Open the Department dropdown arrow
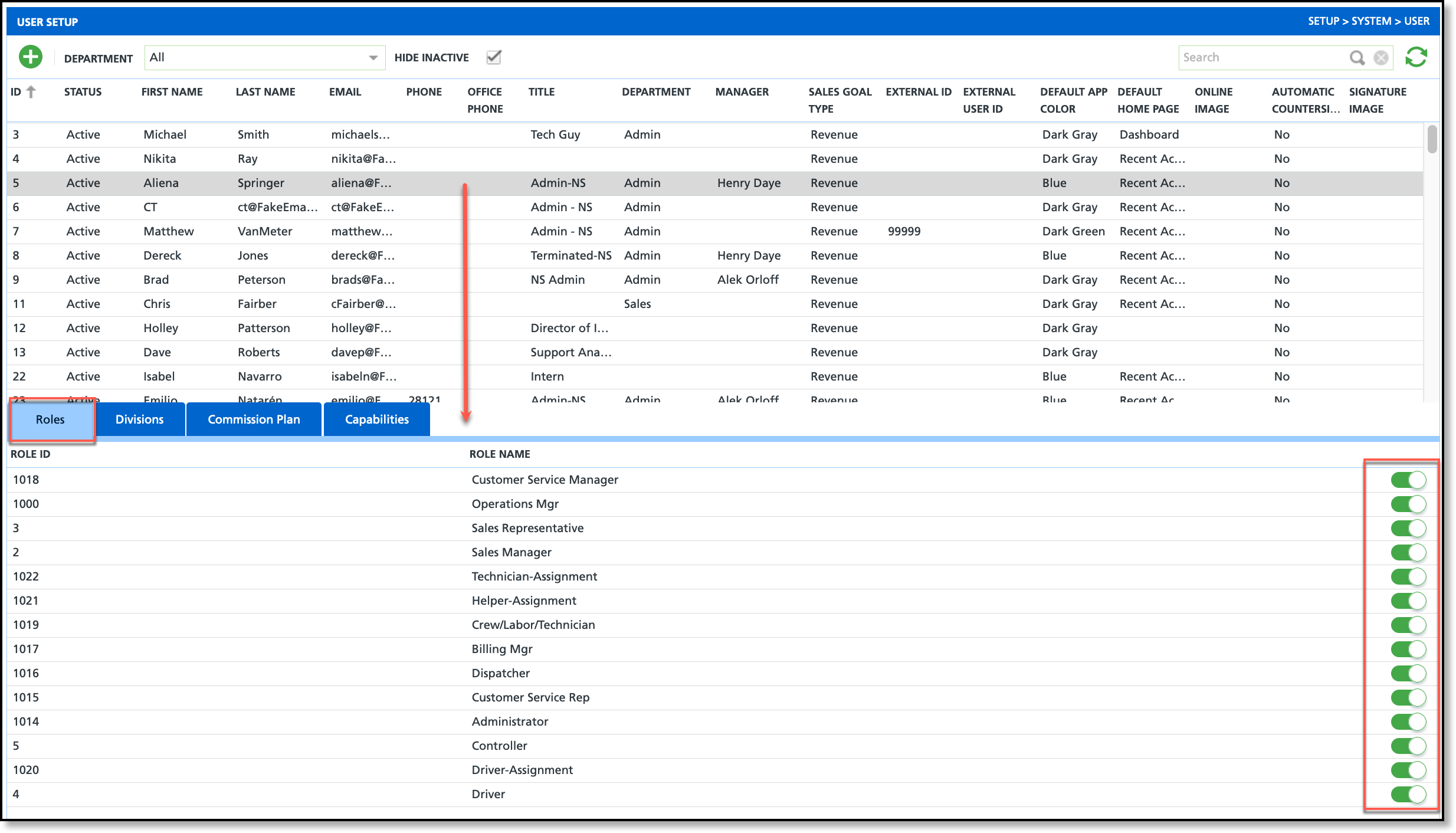 [x=373, y=58]
